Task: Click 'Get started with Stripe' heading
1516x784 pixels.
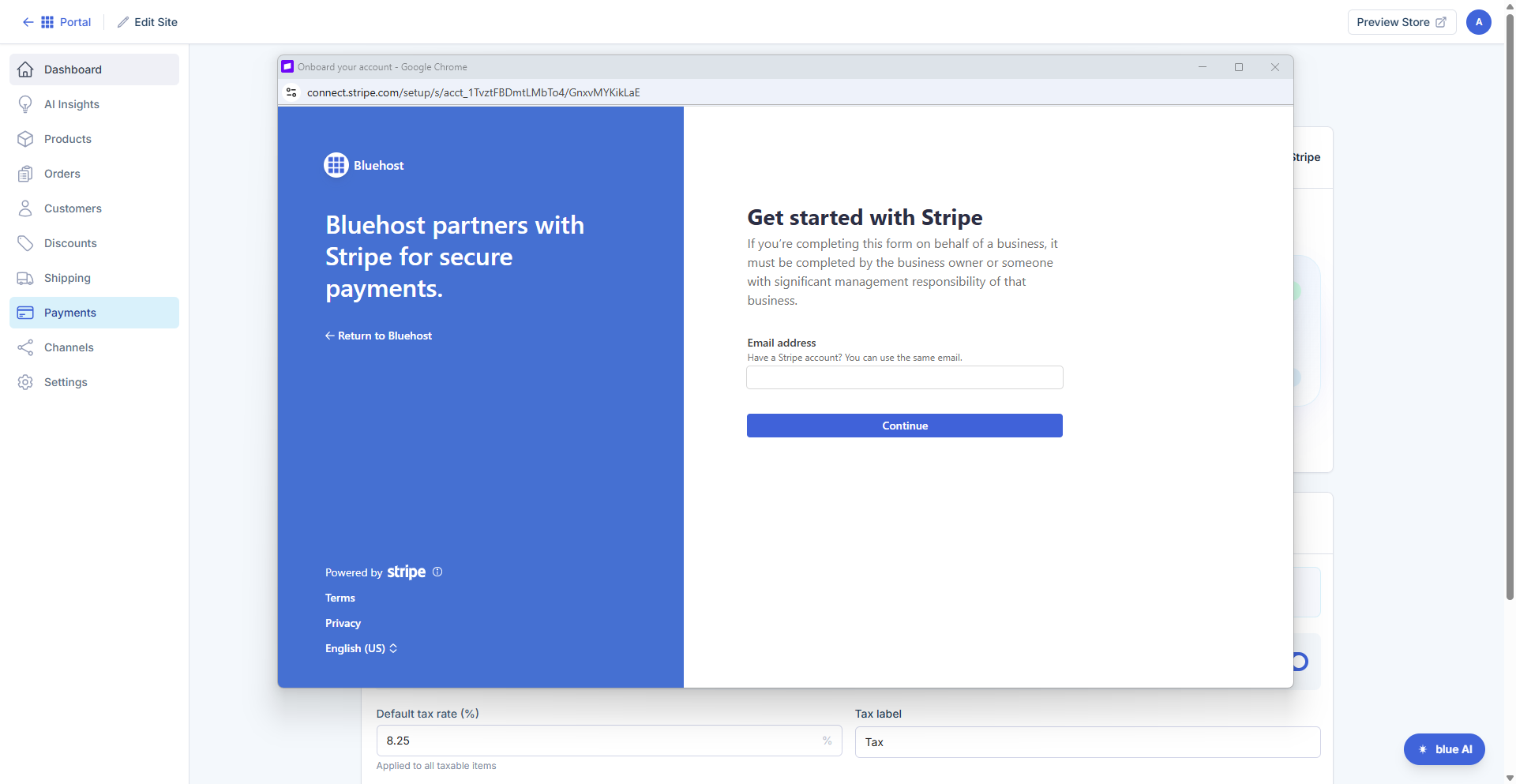Action: click(865, 217)
